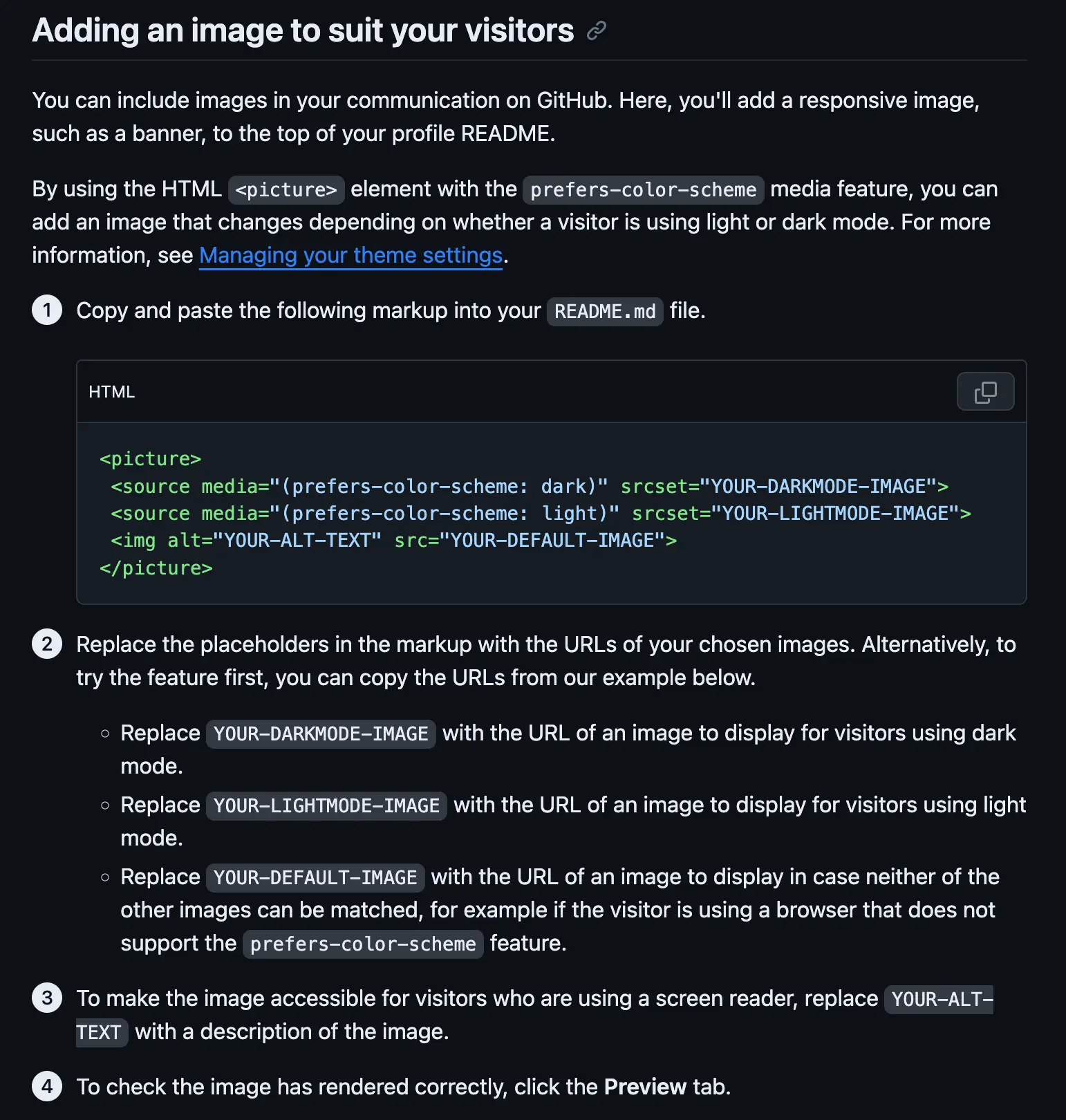Click the step 4 numbered circle
The height and width of the screenshot is (1120, 1066).
pos(46,1086)
